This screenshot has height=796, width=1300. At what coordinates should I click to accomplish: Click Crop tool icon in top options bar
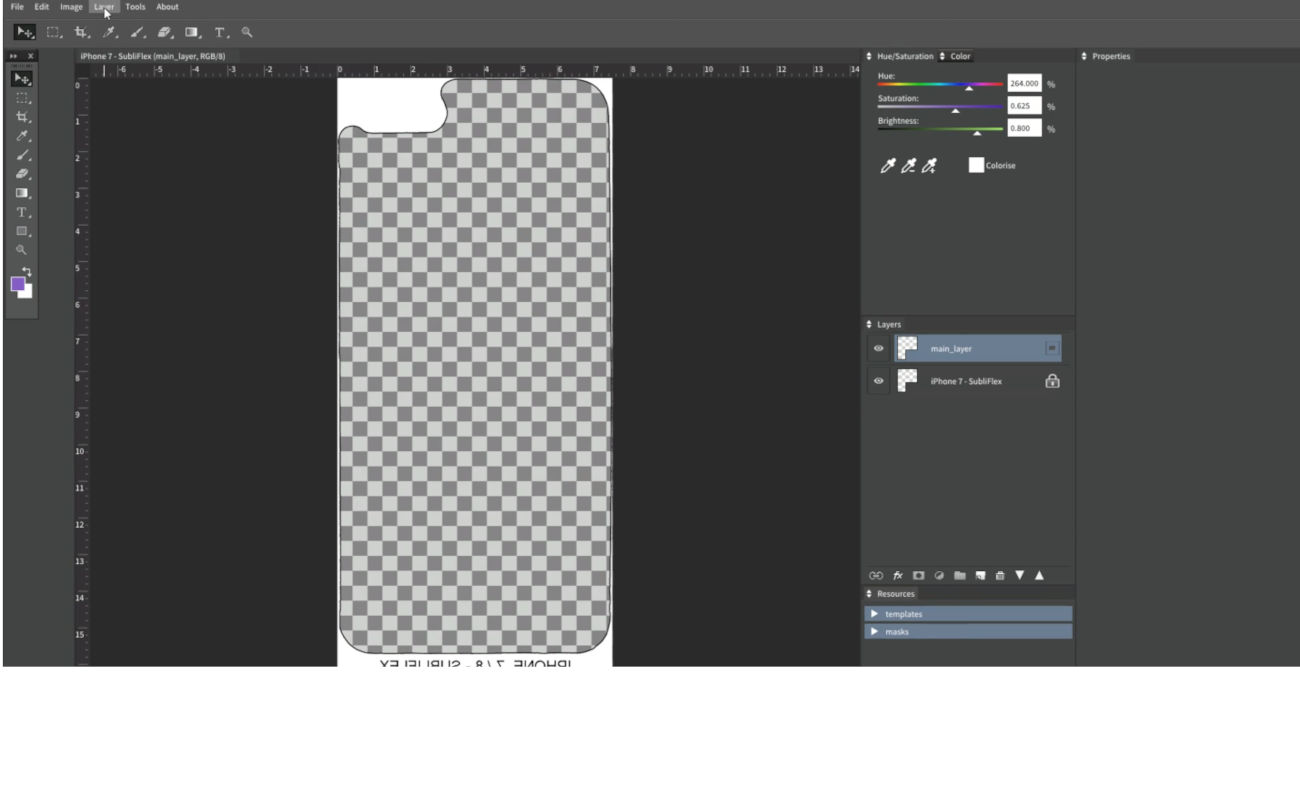[82, 32]
